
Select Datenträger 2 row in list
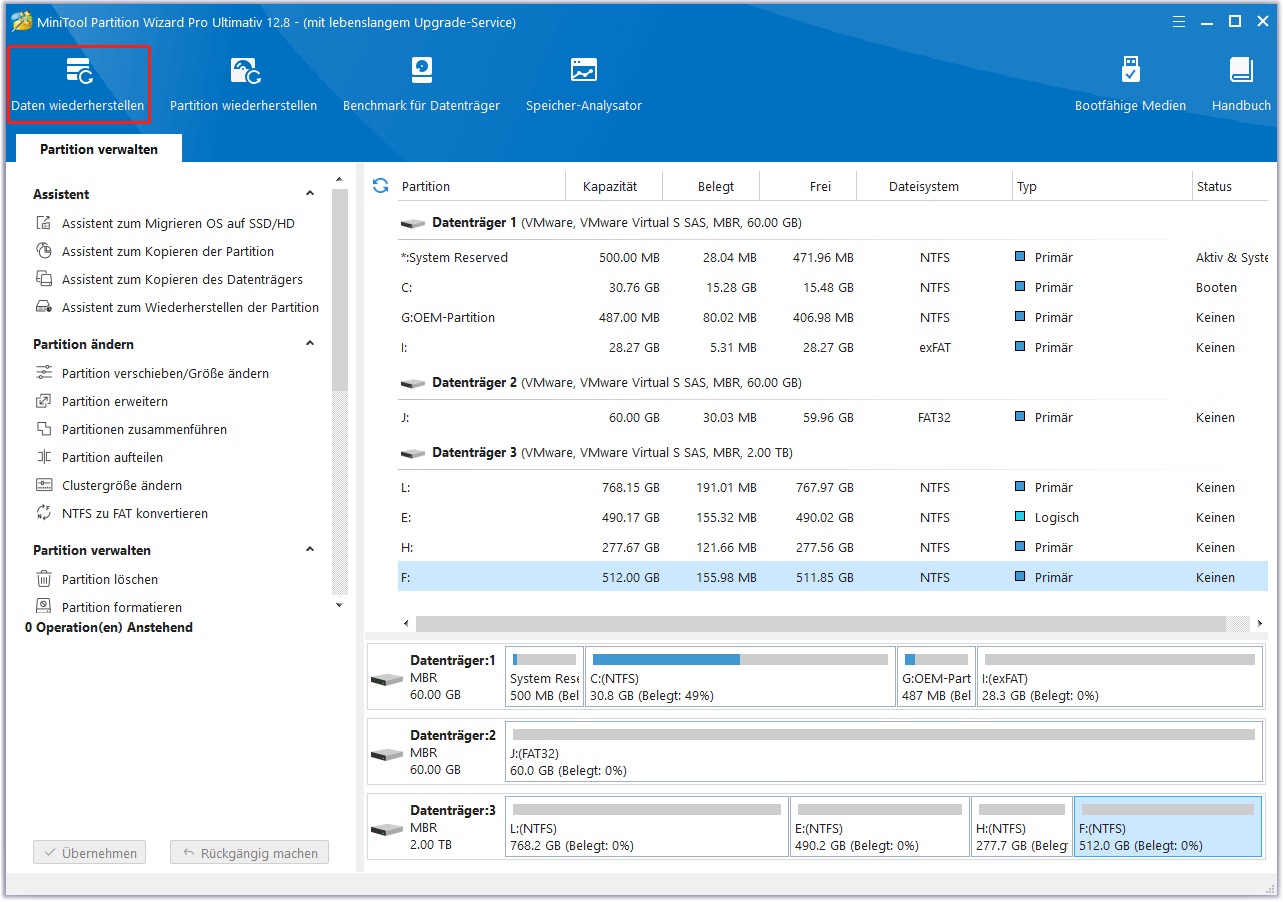click(833, 383)
